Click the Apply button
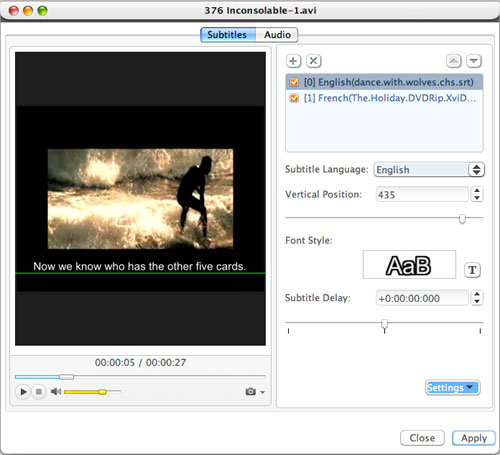The height and width of the screenshot is (455, 500). pyautogui.click(x=474, y=438)
